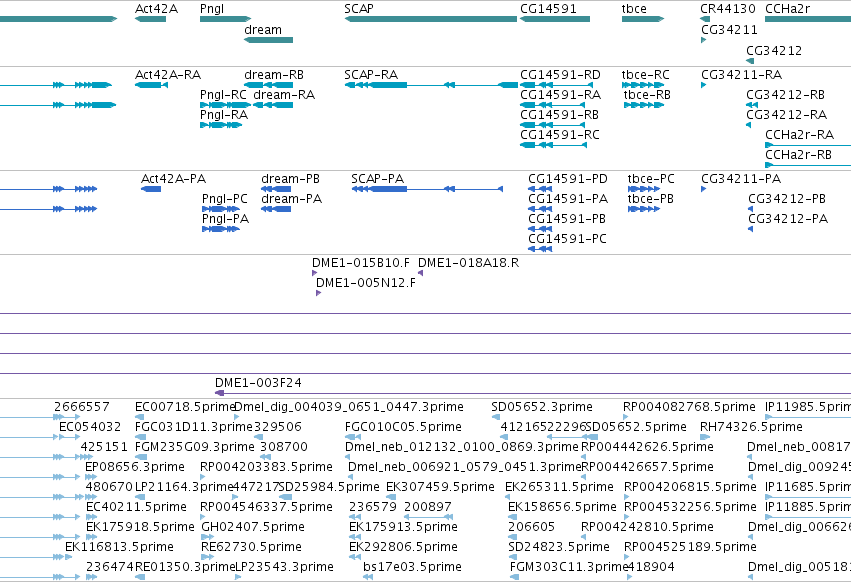Click the CG34212-PA protein label
Screen dimensions: 851x582
point(788,219)
